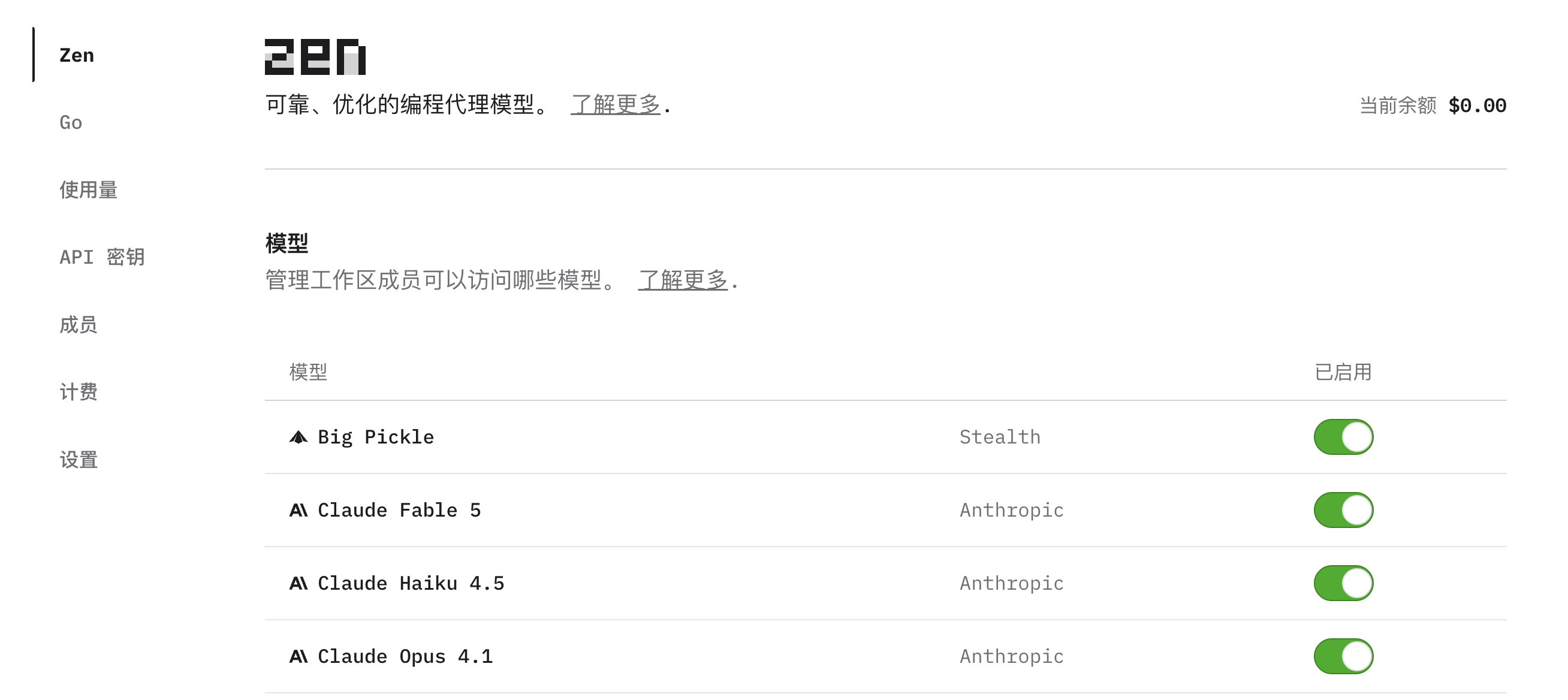Image resolution: width=1568 pixels, height=700 pixels.
Task: Switch off Claude Haiku 4.5 model
Action: [1343, 583]
